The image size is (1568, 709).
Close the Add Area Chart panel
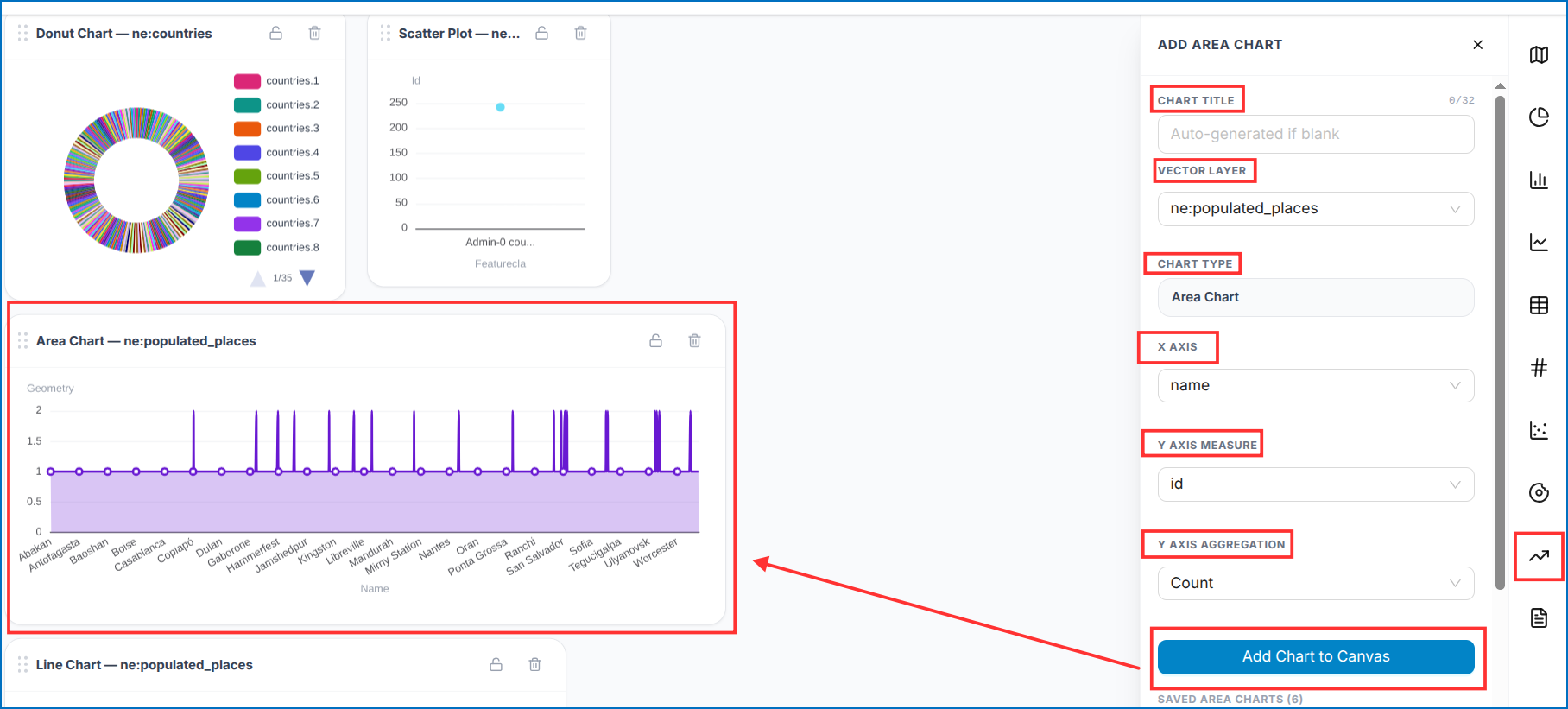pos(1478,45)
